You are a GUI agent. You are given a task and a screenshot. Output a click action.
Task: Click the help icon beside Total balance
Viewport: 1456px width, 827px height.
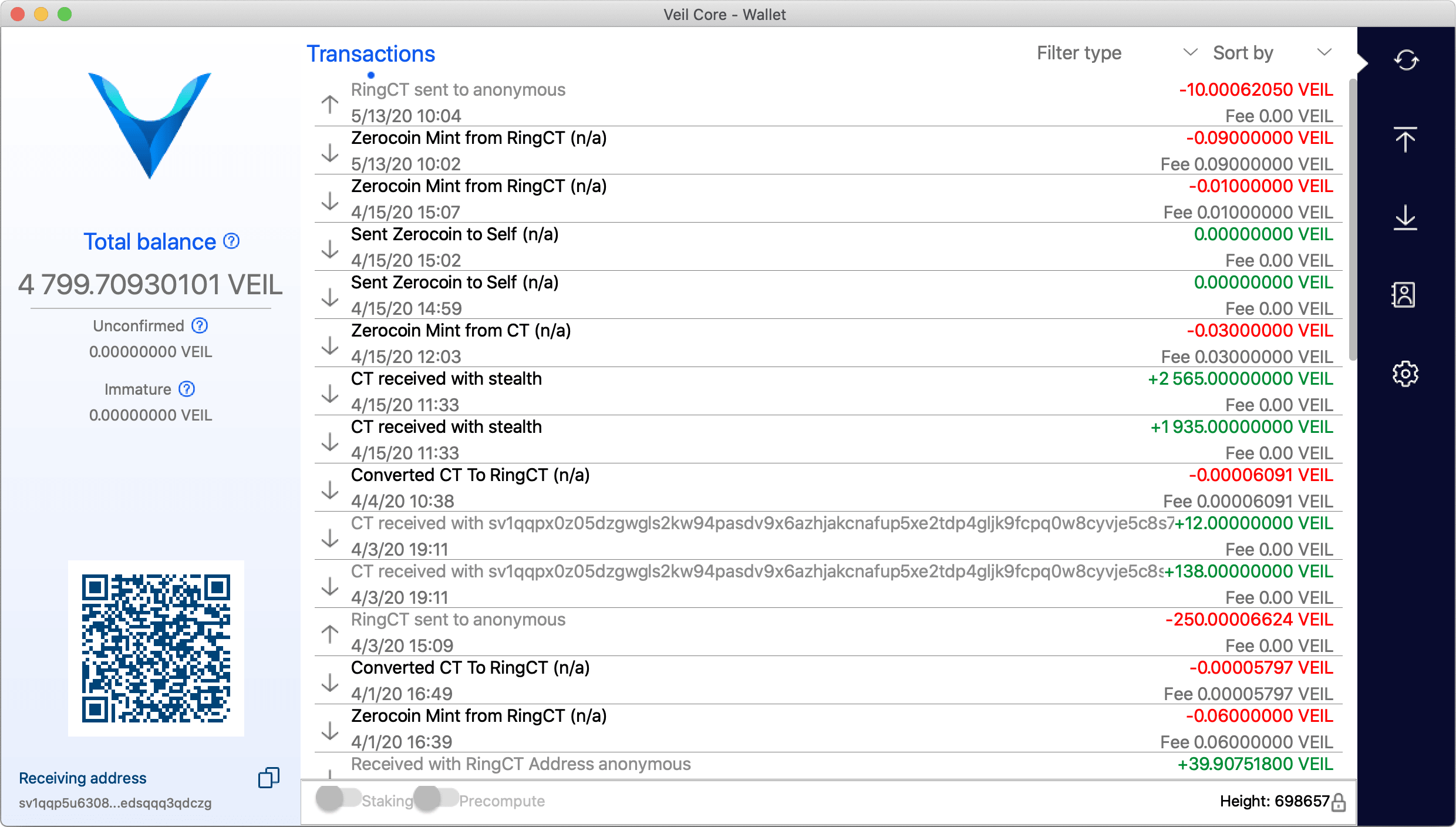tap(232, 241)
